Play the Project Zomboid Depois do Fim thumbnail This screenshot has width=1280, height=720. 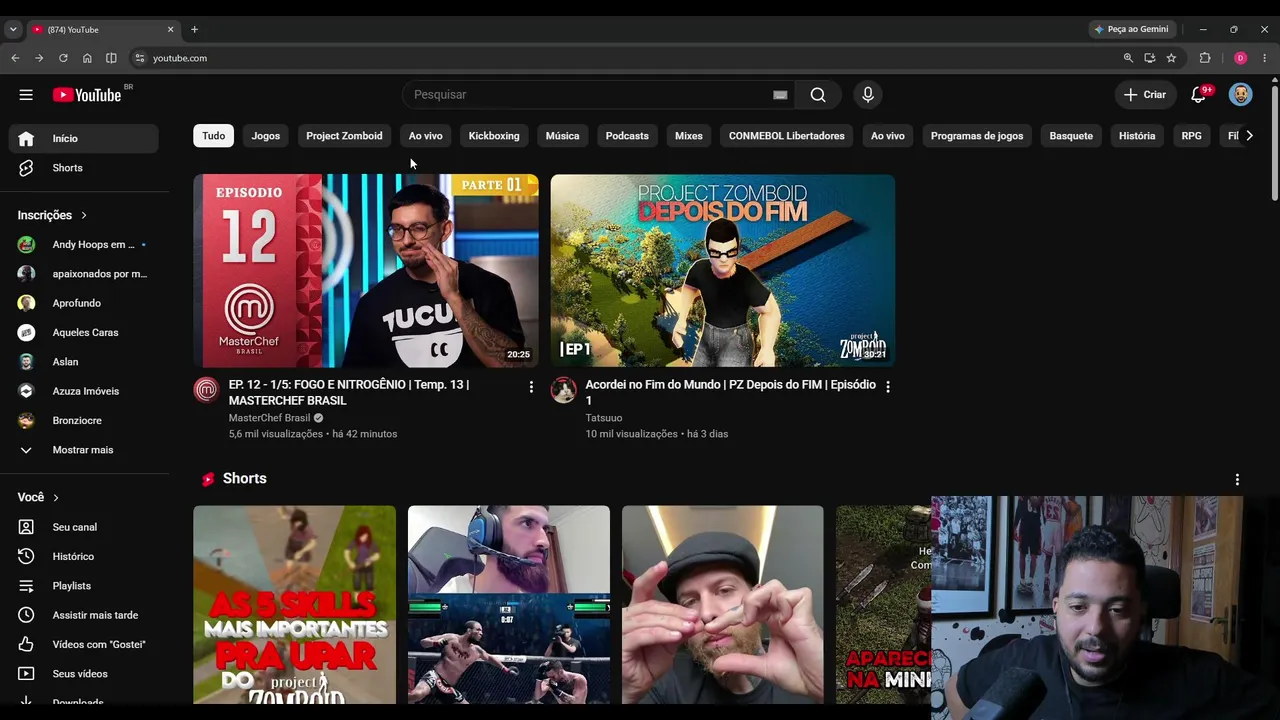point(723,271)
